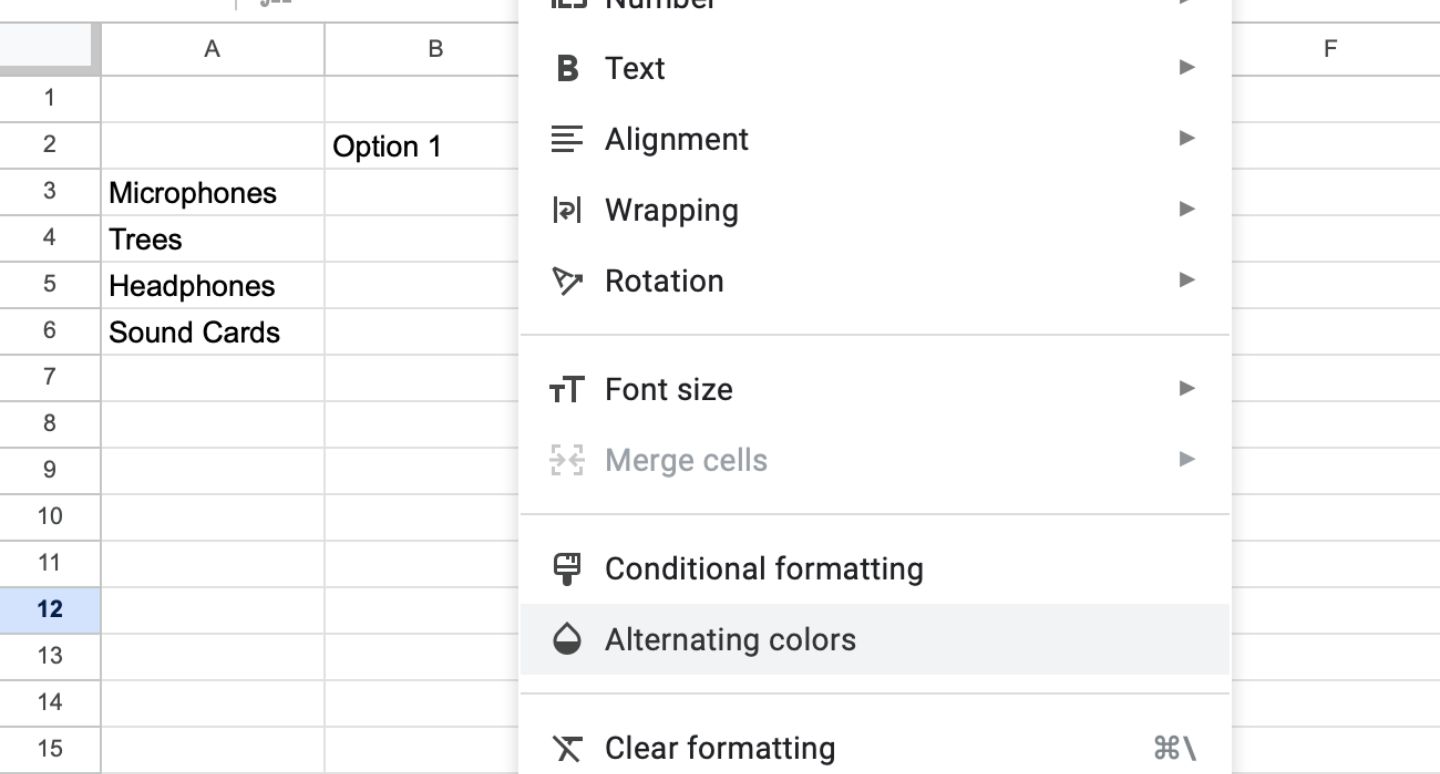The height and width of the screenshot is (774, 1440).
Task: Expand the Alignment submenu arrow
Action: [x=1187, y=138]
